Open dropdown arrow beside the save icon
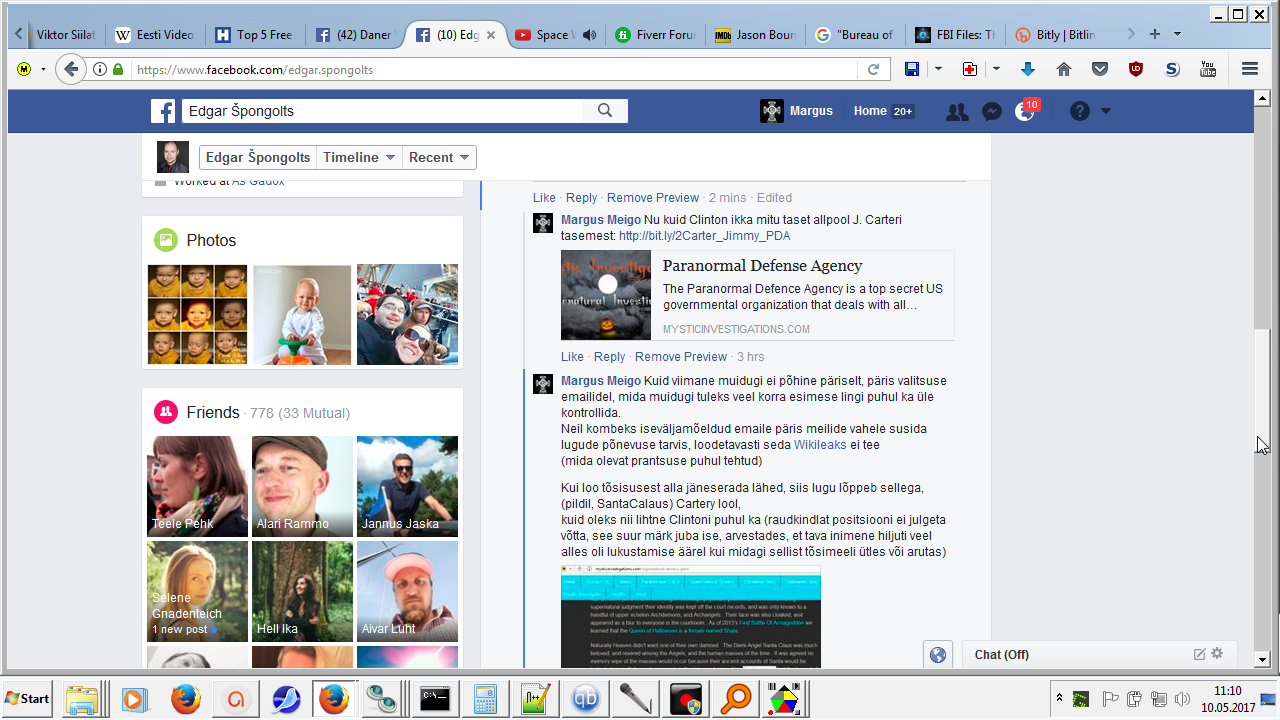Image resolution: width=1280 pixels, height=720 pixels. coord(938,69)
